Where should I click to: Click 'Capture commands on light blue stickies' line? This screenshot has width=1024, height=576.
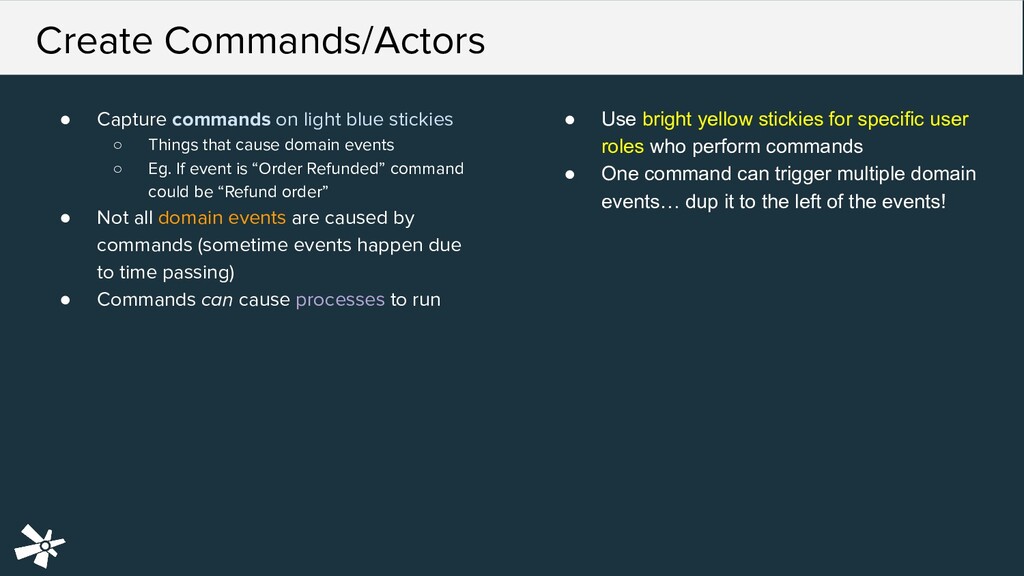tap(275, 120)
